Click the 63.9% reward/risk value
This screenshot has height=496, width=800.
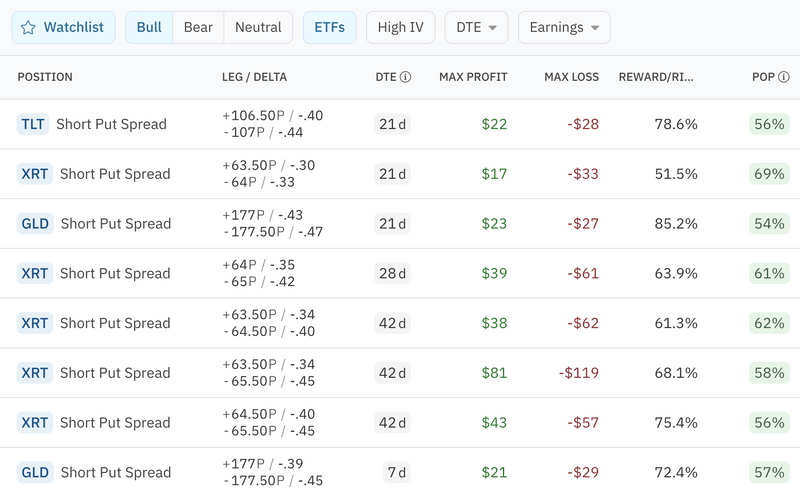[x=676, y=274]
